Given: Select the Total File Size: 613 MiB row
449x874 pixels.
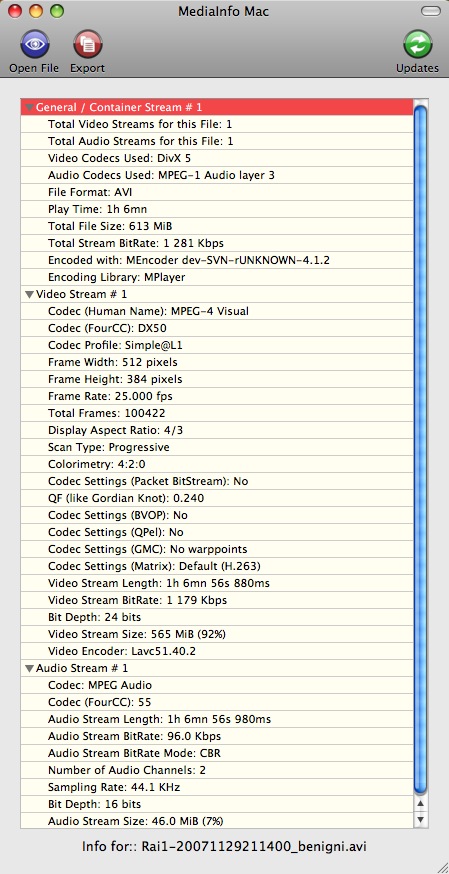Looking at the screenshot, I should pos(217,226).
